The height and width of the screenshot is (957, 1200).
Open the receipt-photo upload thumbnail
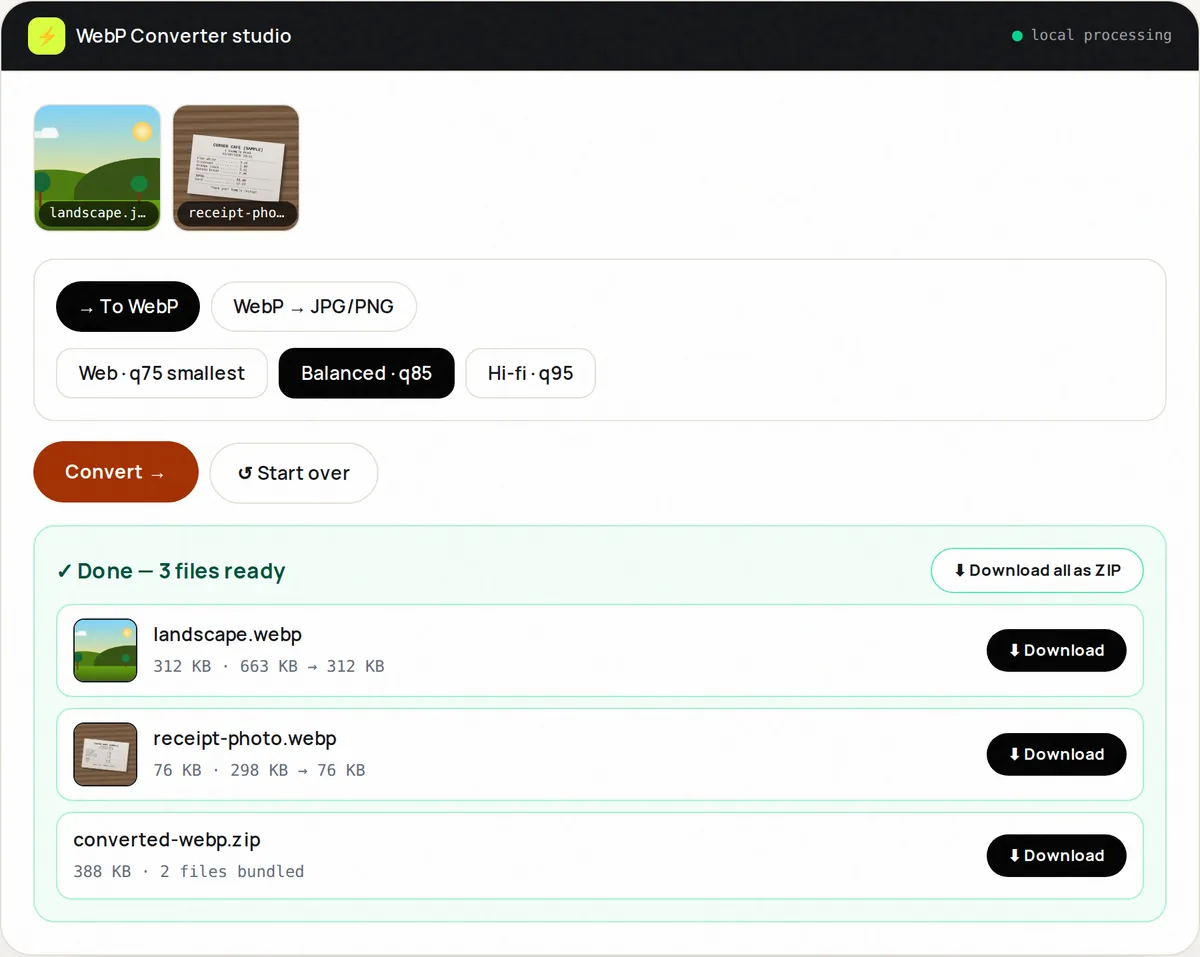236,168
